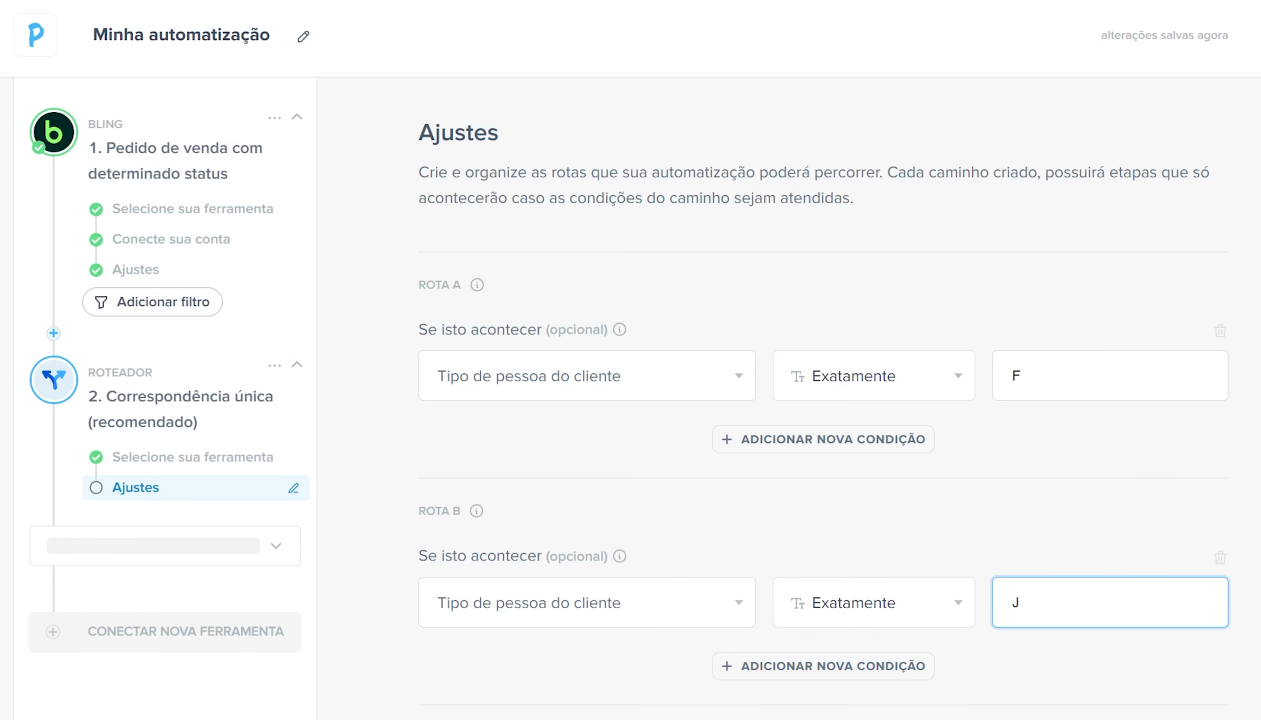
Task: Add new condition to Rota A
Action: pos(823,439)
